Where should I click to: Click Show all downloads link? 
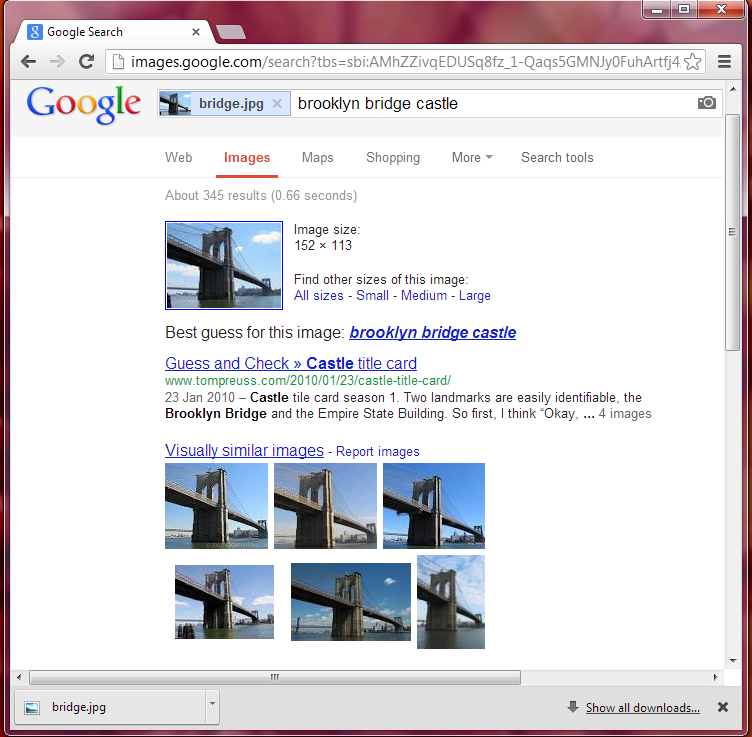643,708
